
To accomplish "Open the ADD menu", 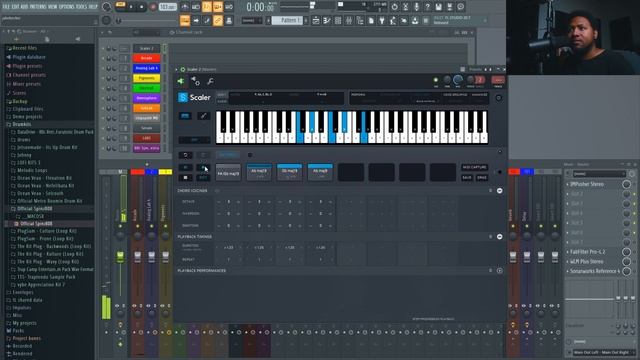I will [24, 7].
